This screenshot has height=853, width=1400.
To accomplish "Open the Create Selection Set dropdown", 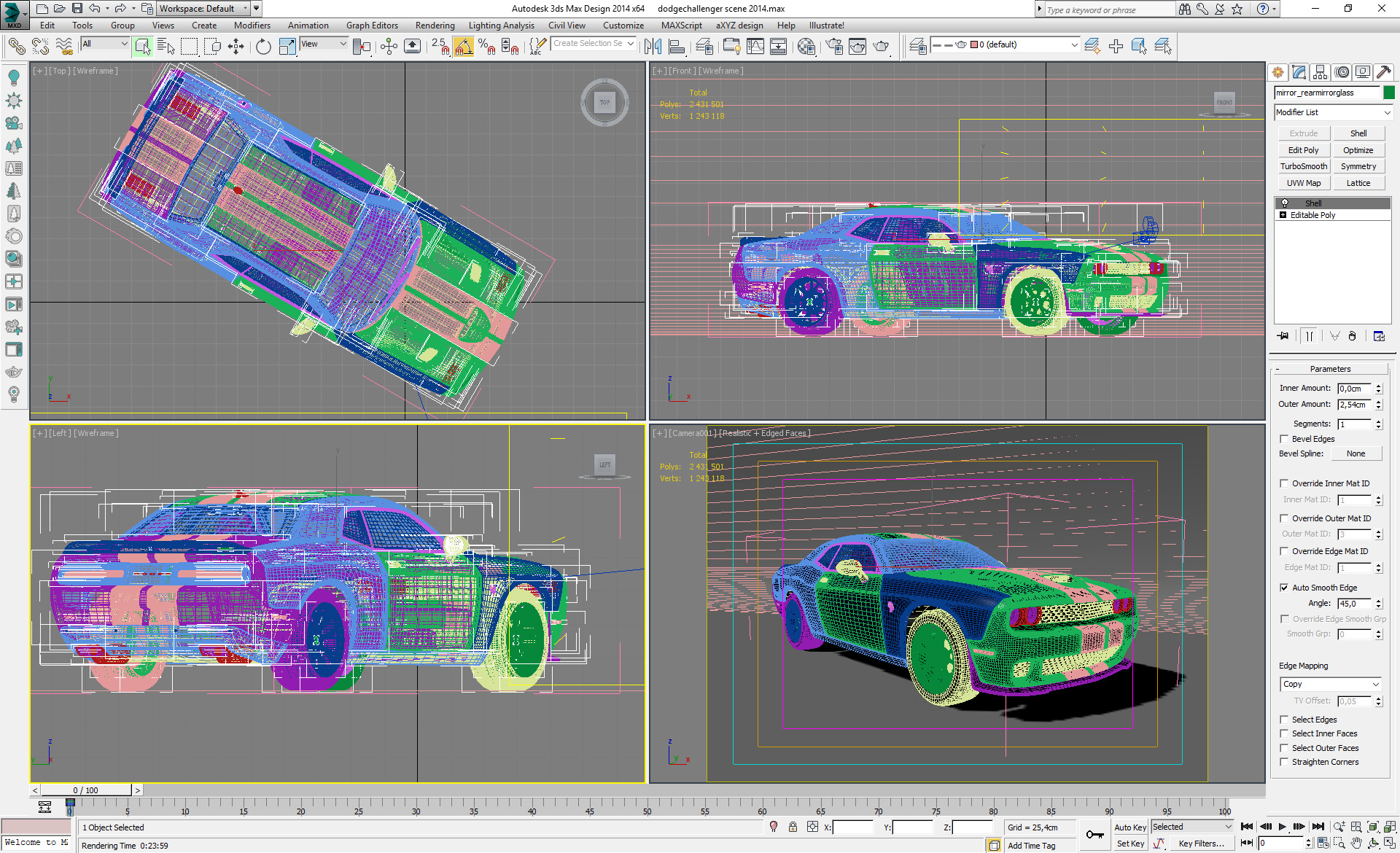I will (594, 44).
